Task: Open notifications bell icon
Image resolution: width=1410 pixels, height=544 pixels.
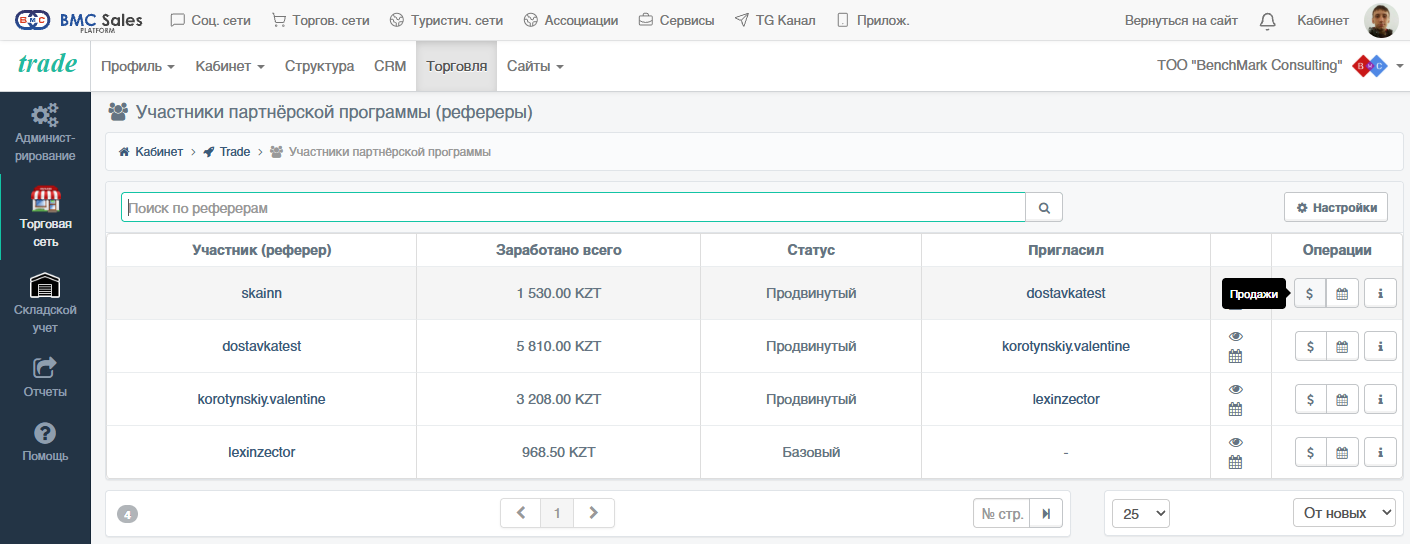Action: coord(1267,20)
